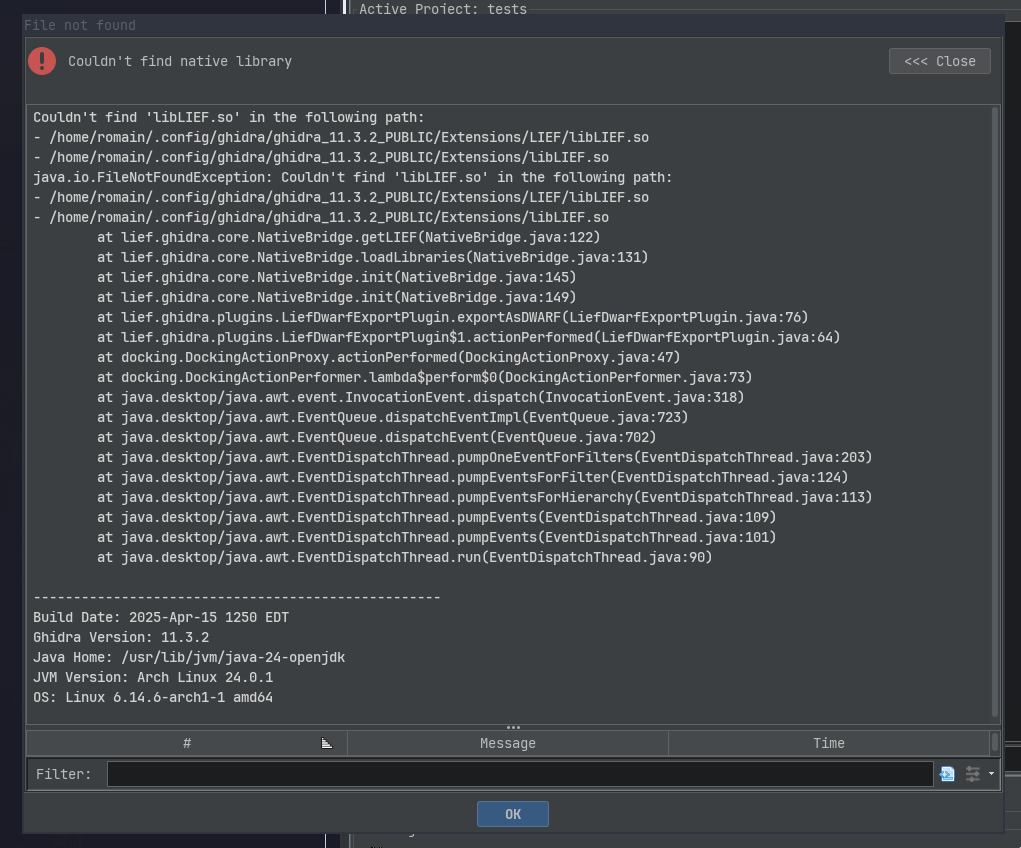
Task: Click the java.io.FileNotFoundException line
Action: click(x=352, y=177)
